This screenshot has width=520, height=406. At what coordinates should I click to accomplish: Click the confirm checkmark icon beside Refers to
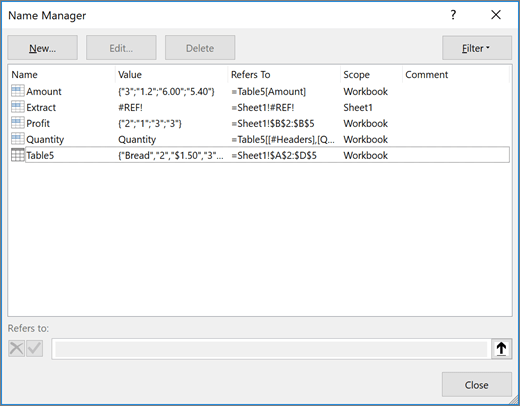pos(35,349)
